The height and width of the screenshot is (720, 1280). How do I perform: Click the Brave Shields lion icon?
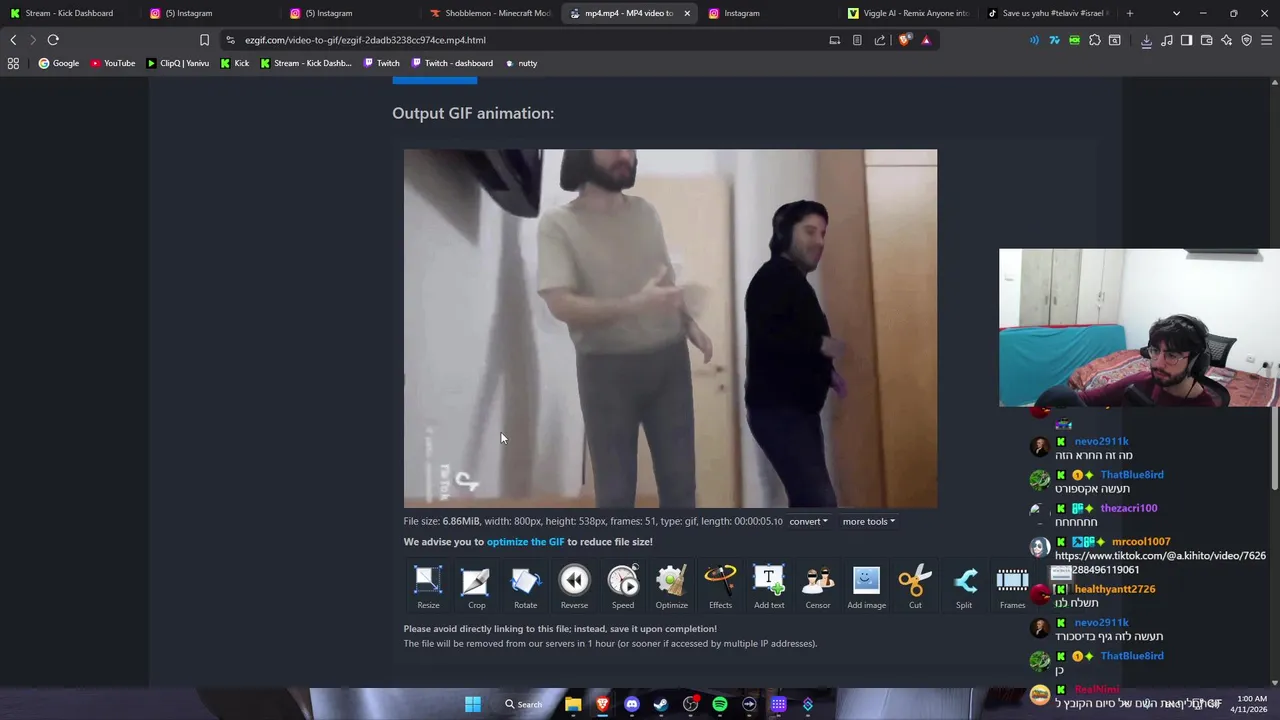pyautogui.click(x=905, y=40)
